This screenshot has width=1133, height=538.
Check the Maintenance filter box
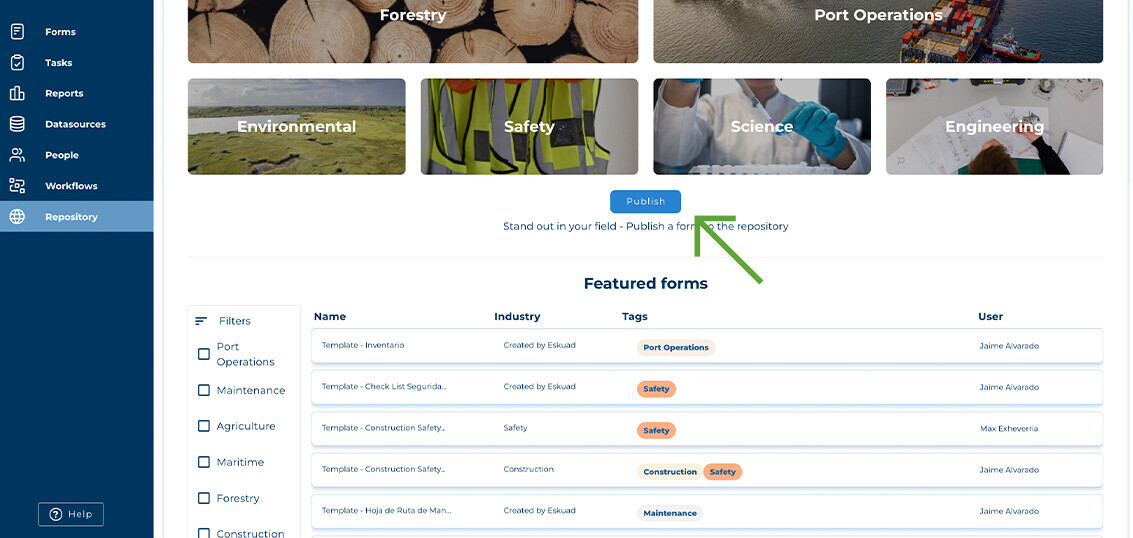coord(204,390)
